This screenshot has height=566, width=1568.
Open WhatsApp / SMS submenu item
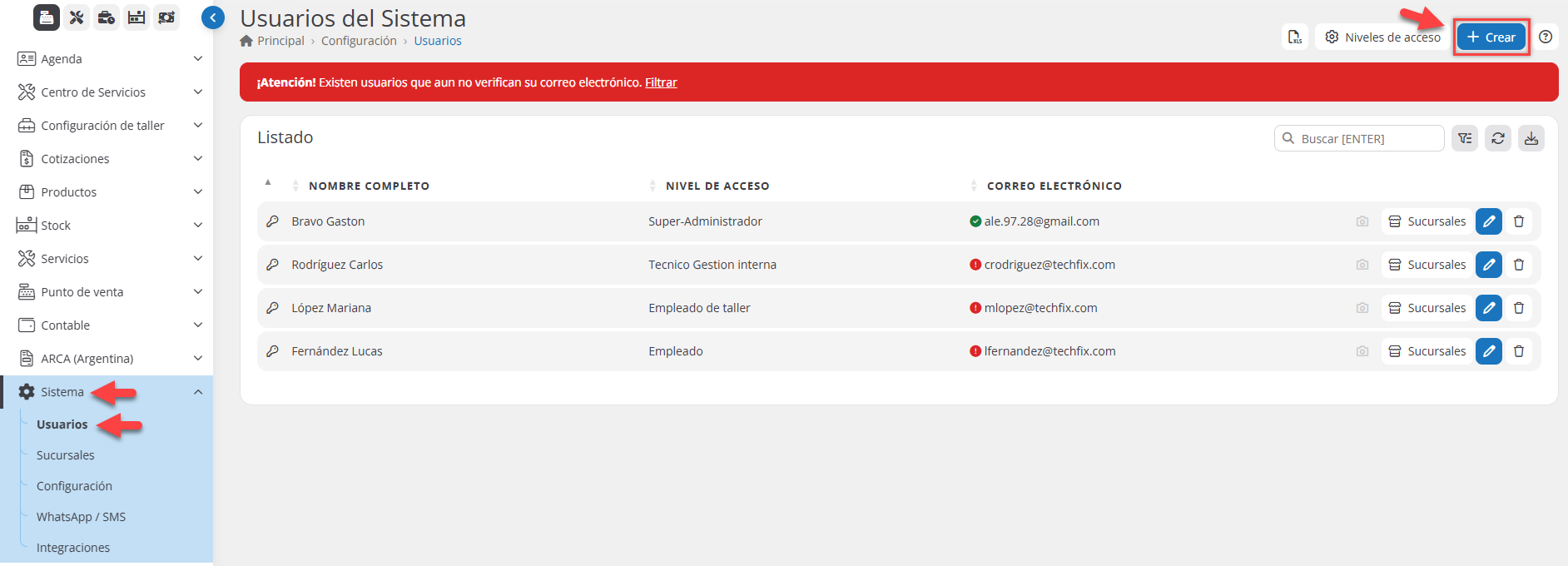point(81,517)
